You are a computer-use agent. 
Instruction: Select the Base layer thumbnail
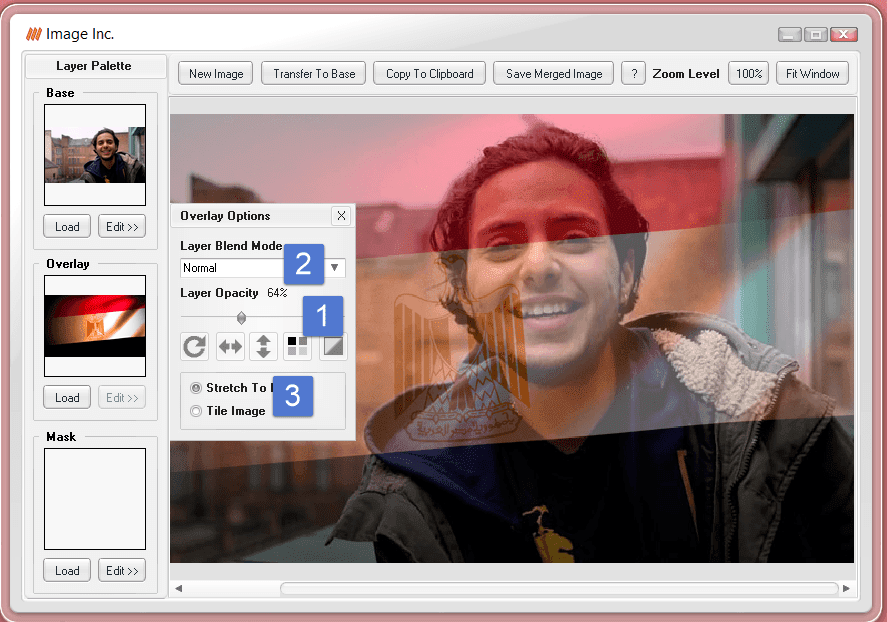coord(95,155)
